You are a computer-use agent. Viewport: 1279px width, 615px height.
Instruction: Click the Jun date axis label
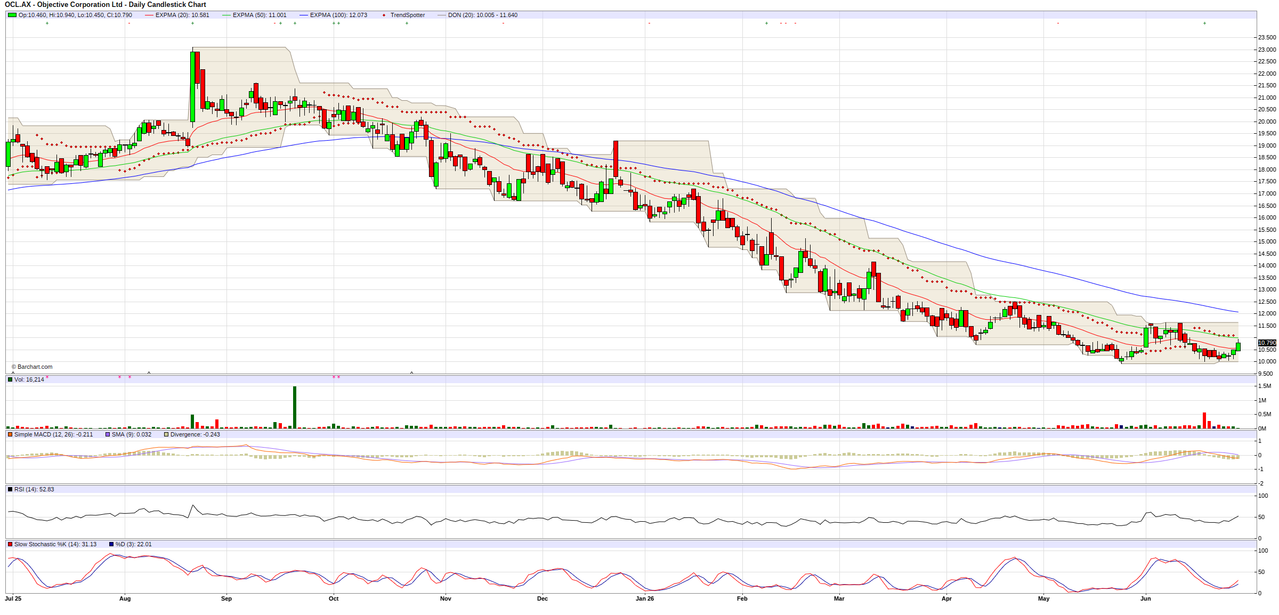1145,600
